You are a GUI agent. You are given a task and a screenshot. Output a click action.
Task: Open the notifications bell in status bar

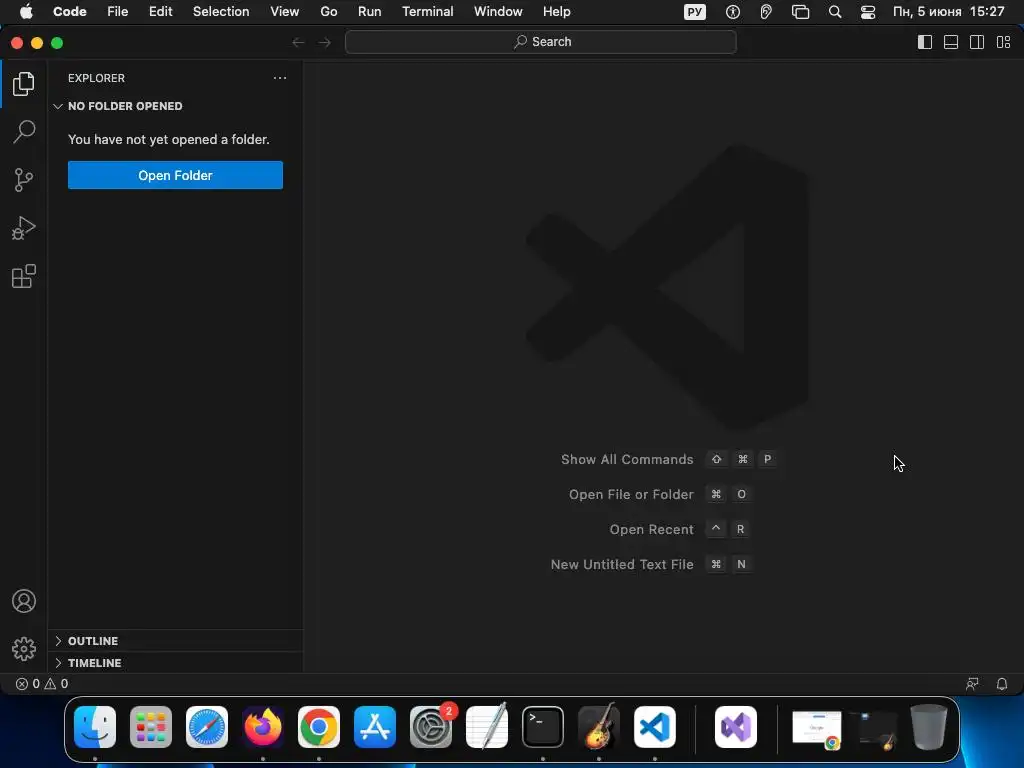[1002, 684]
